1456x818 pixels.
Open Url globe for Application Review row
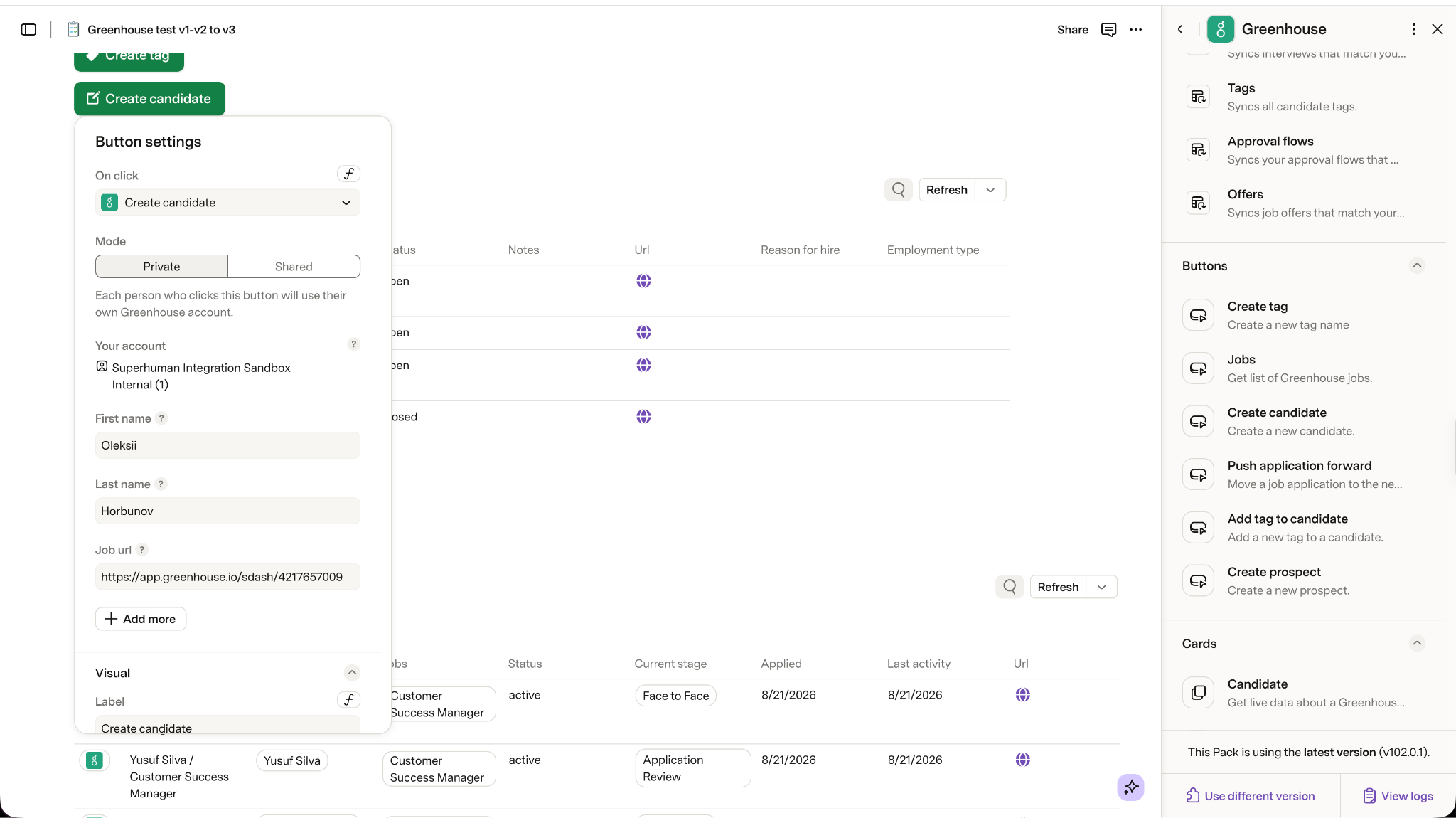click(1023, 760)
